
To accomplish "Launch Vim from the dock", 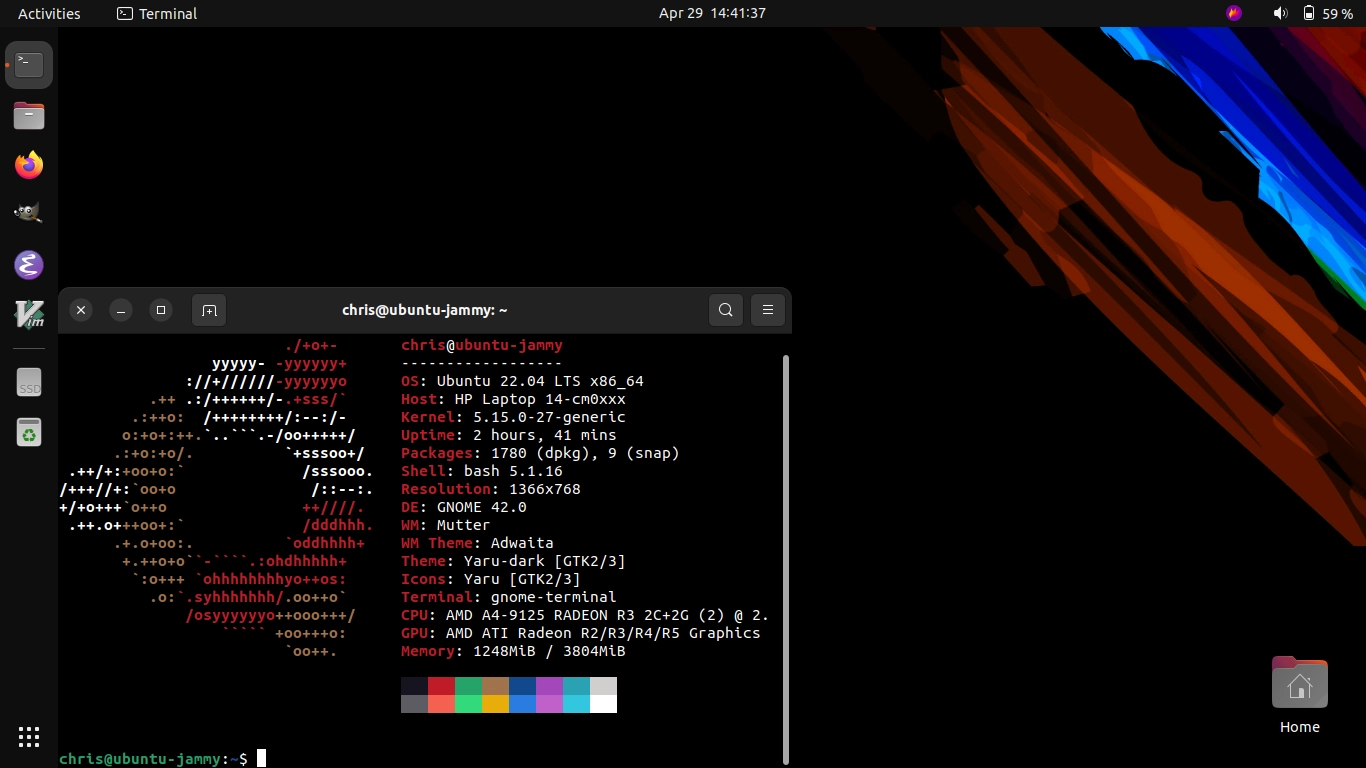I will point(29,314).
